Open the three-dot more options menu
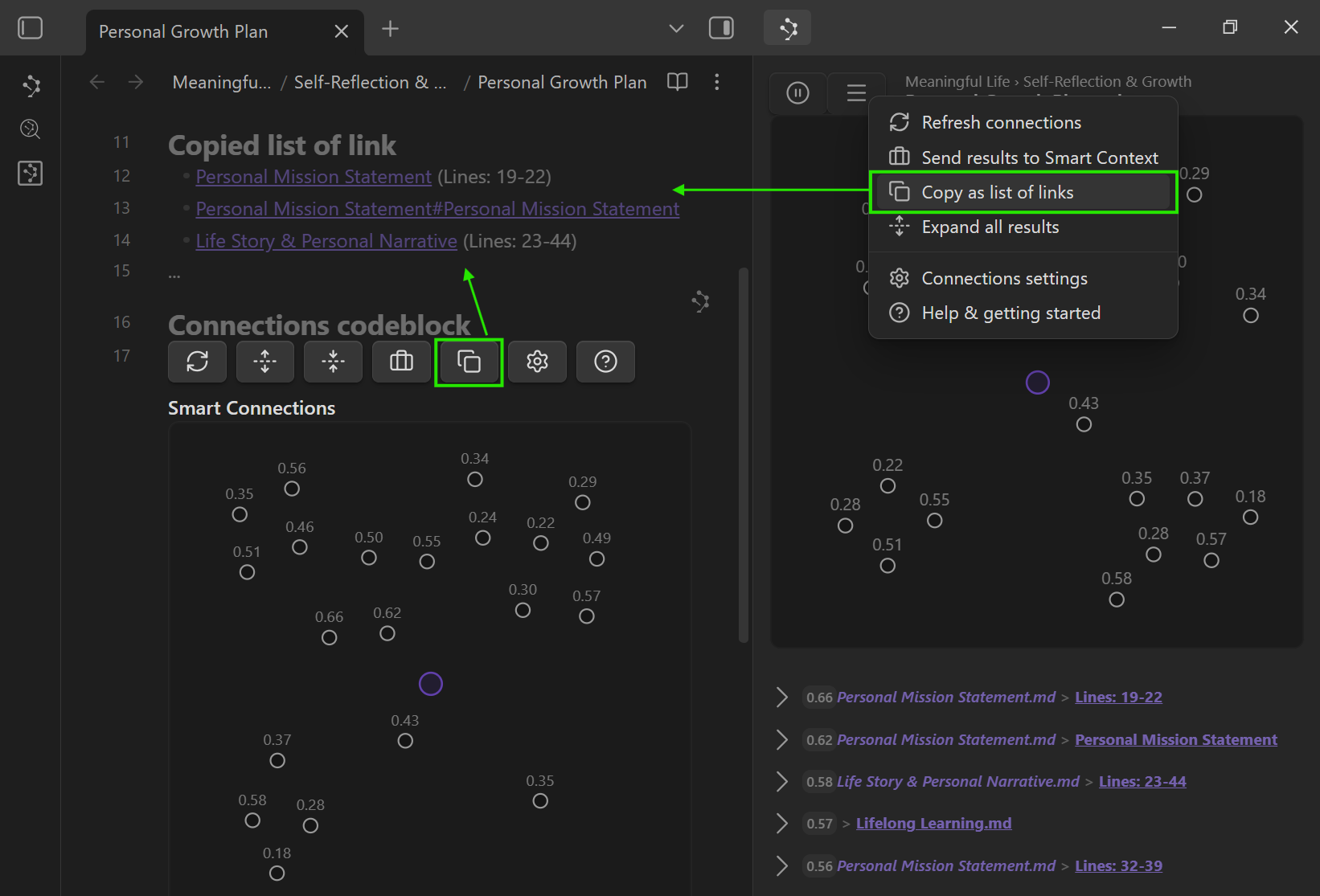This screenshot has height=896, width=1320. 716,82
